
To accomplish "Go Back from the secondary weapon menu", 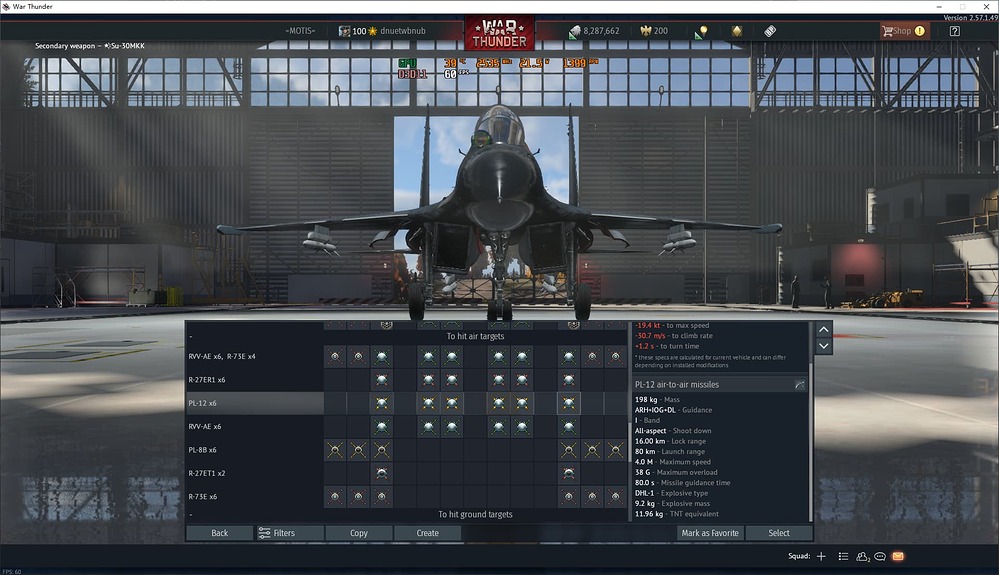I will [x=219, y=533].
